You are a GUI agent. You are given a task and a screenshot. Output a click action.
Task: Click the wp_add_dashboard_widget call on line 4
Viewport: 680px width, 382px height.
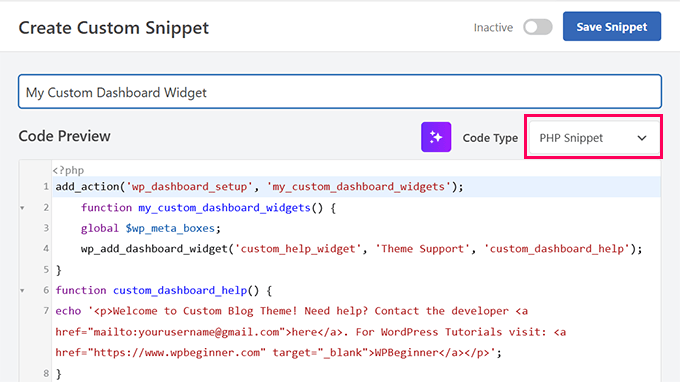click(x=361, y=249)
